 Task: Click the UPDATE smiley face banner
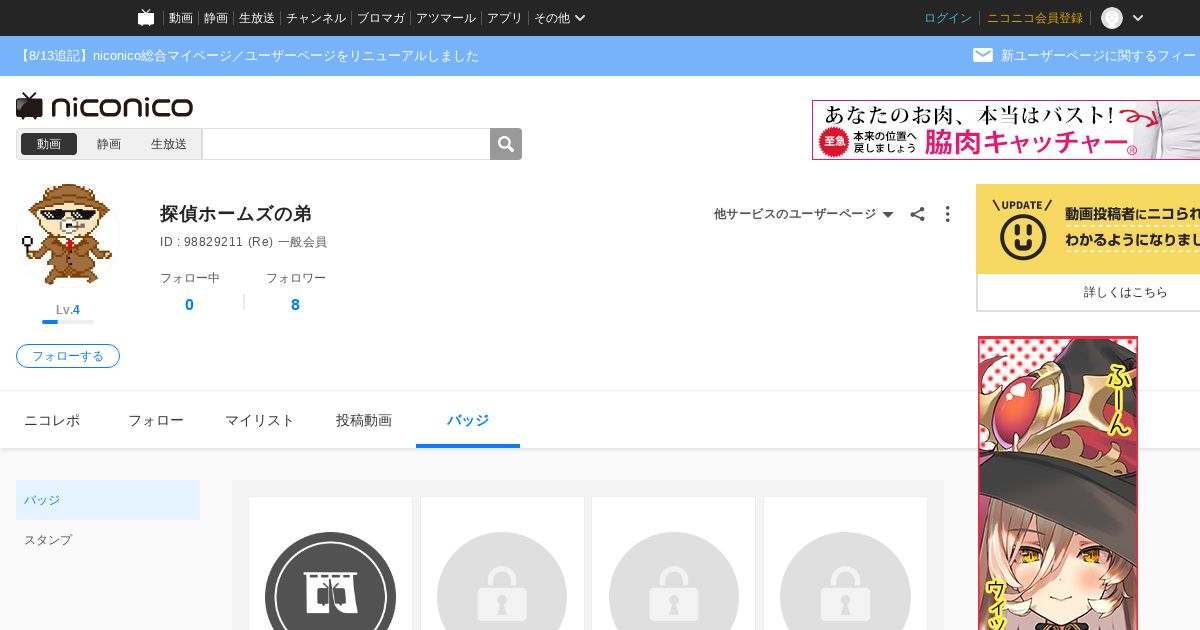tap(1088, 229)
